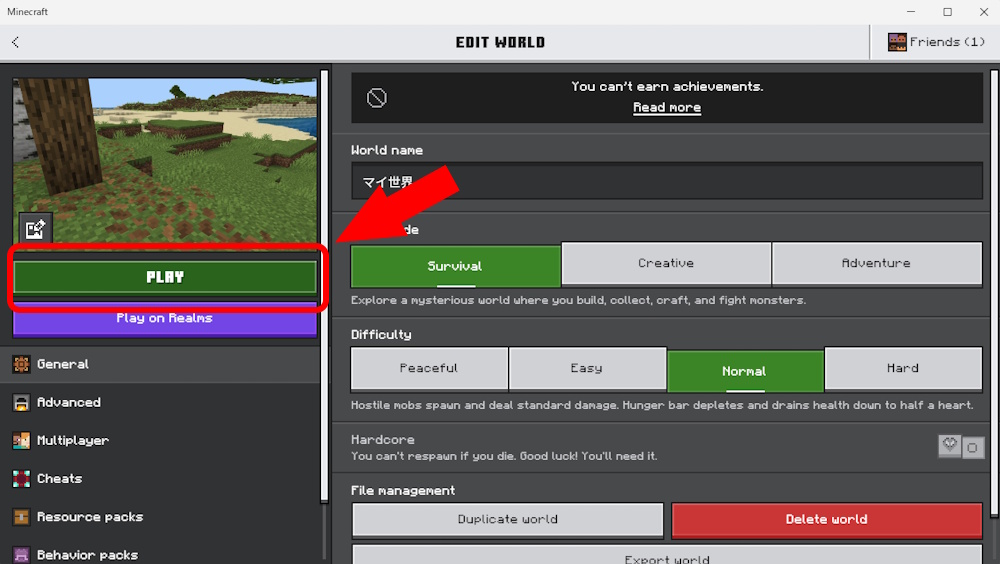Select Survival game mode
Image resolution: width=1000 pixels, height=564 pixels.
pyautogui.click(x=455, y=266)
